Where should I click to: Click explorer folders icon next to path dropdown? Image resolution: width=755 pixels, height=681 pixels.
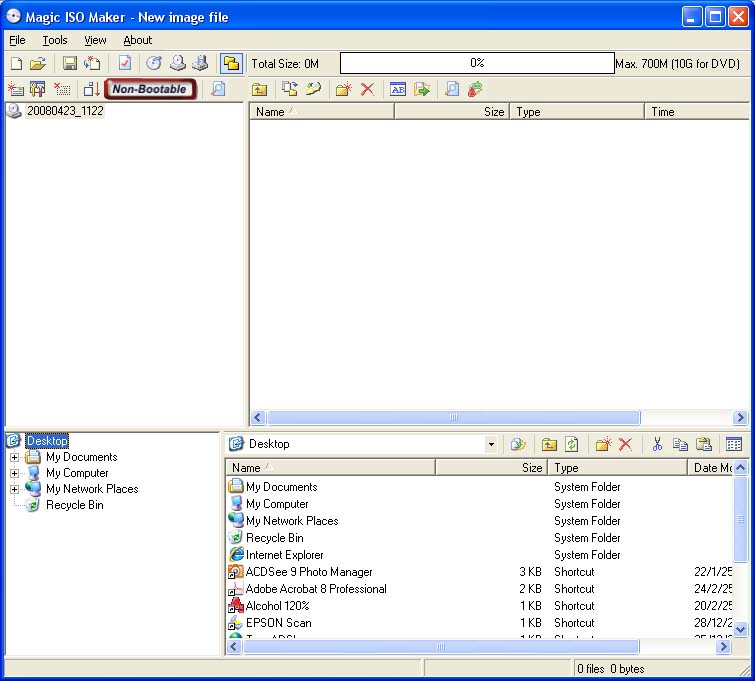[x=518, y=444]
